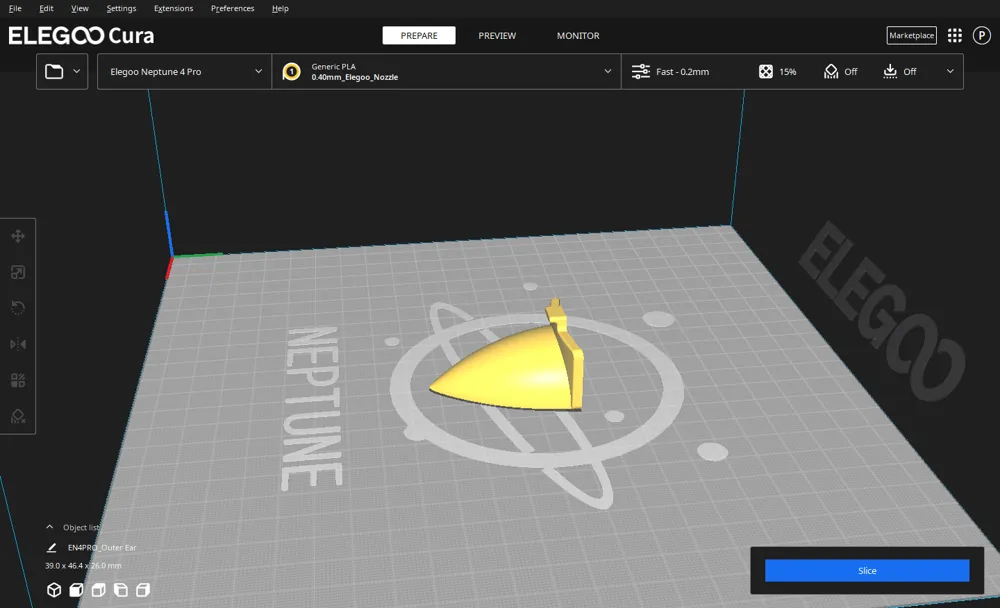Image resolution: width=1000 pixels, height=608 pixels.
Task: Click the blue Slice button
Action: (x=867, y=570)
